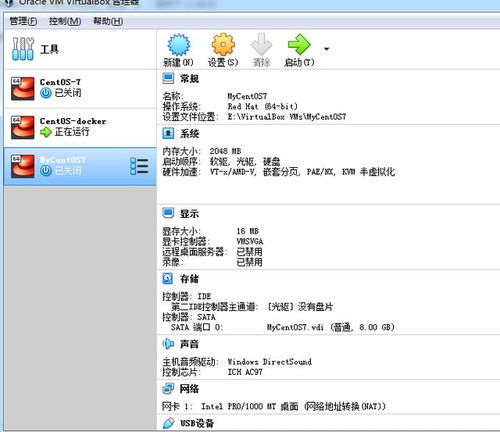The image size is (500, 432).
Task: Click the 2048 MB memory value
Action: click(x=225, y=151)
